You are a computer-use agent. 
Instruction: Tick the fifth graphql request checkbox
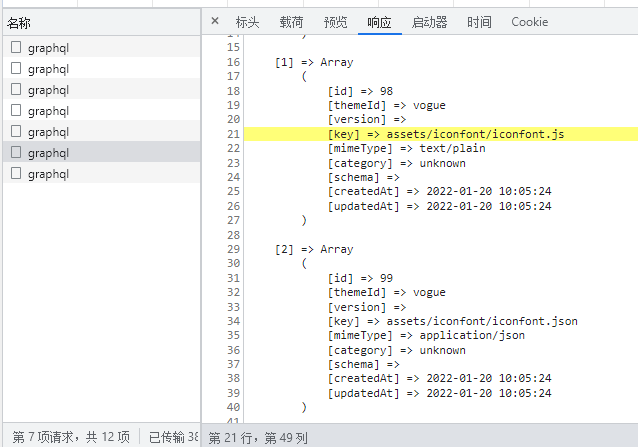pyautogui.click(x=16, y=131)
